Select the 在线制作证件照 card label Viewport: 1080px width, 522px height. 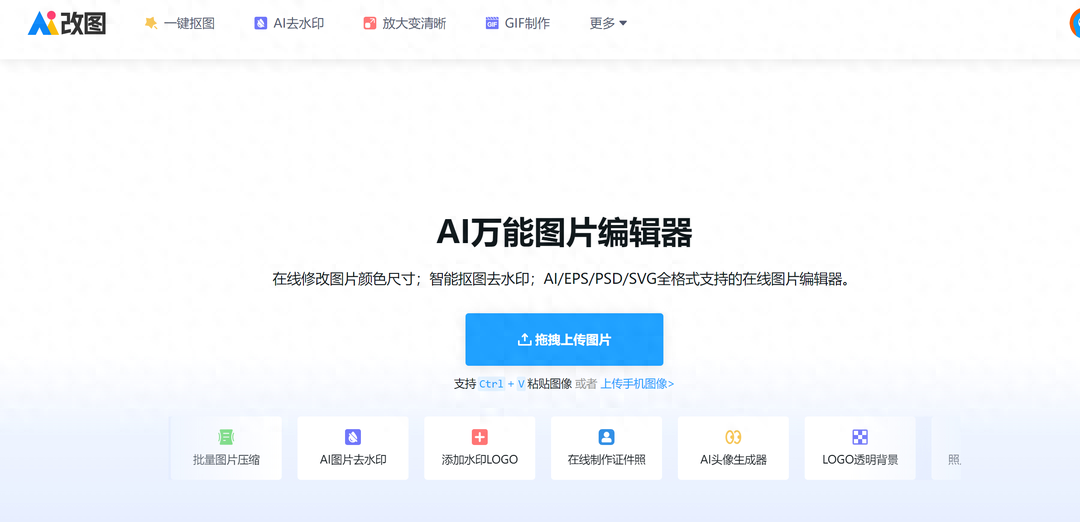click(606, 461)
